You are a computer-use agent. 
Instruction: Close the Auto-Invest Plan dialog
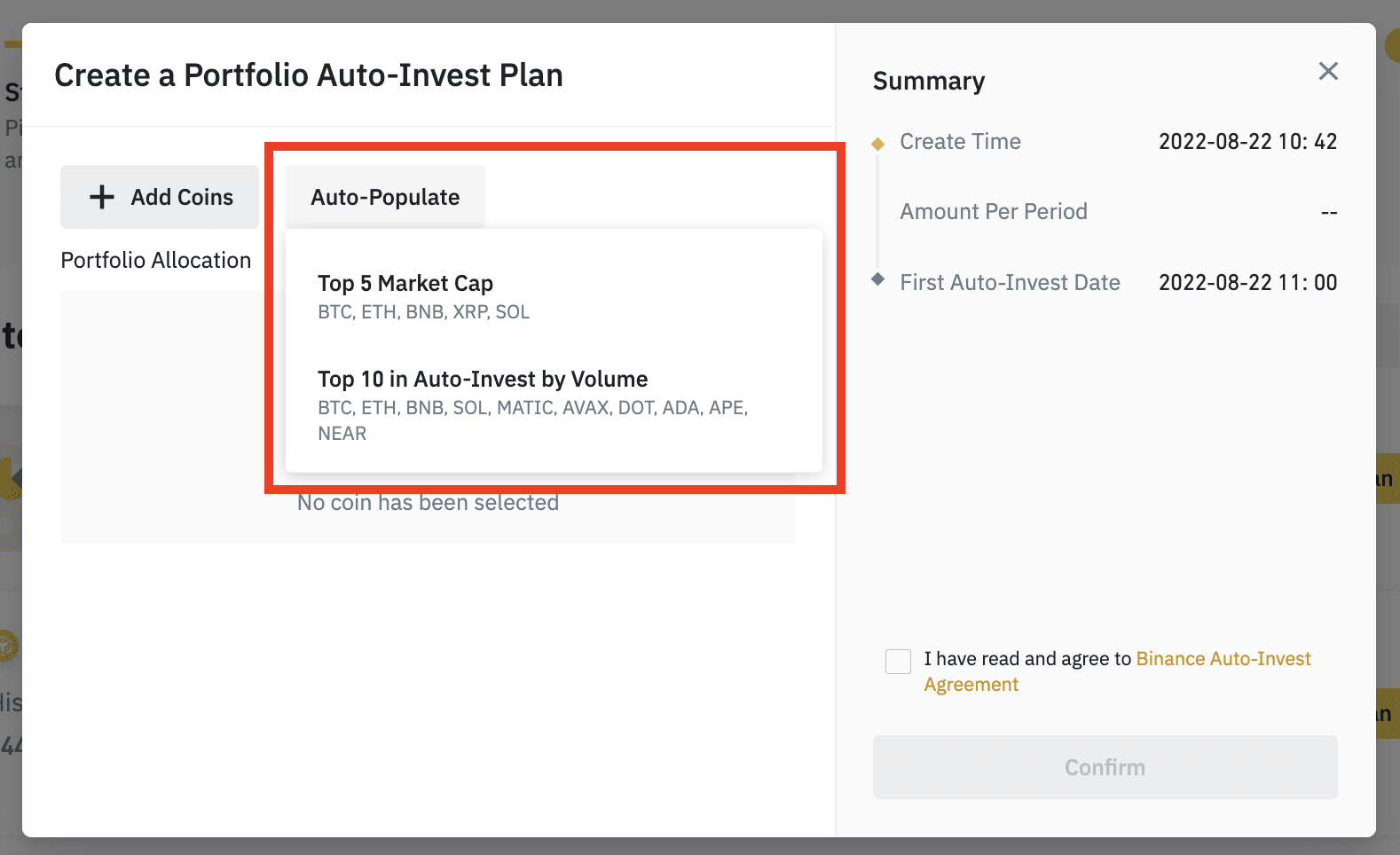click(x=1327, y=71)
